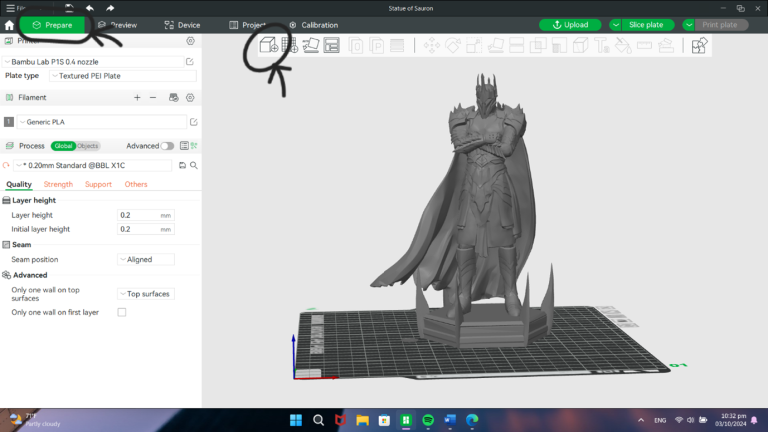Image resolution: width=768 pixels, height=432 pixels.
Task: Toggle the Advanced settings switch
Action: point(168,146)
